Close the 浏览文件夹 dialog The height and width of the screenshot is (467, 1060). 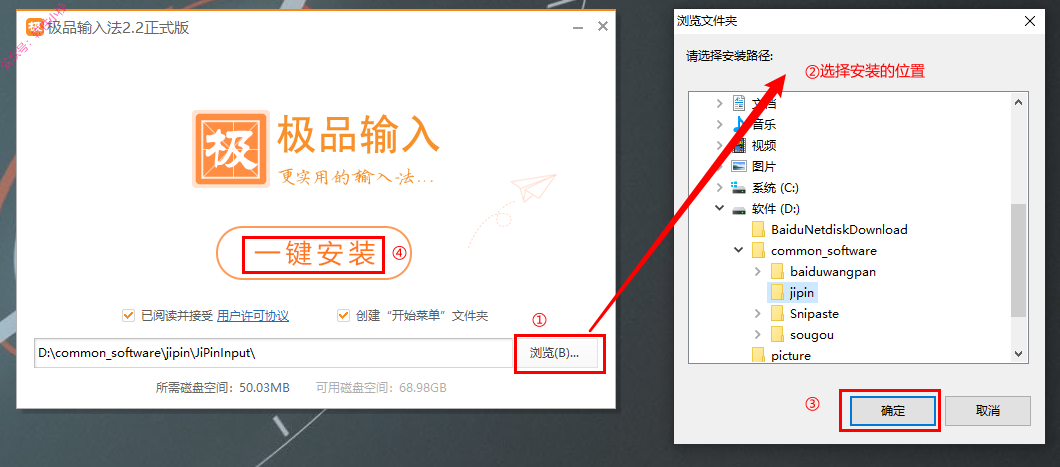(1030, 21)
